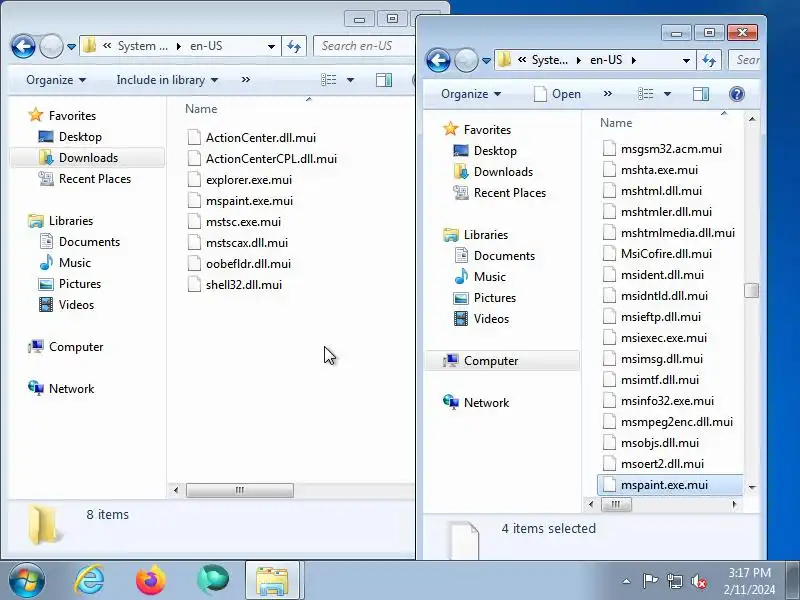The width and height of the screenshot is (800, 600).
Task: Click change view icon in left window
Action: (x=329, y=80)
